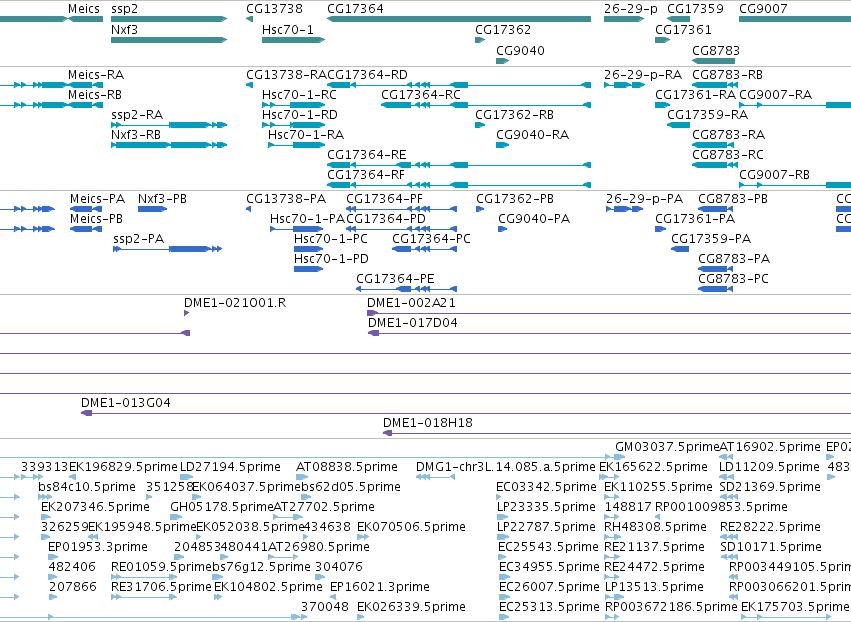Open the CG17364-PF protein feature
851x622 pixels.
[x=402, y=209]
